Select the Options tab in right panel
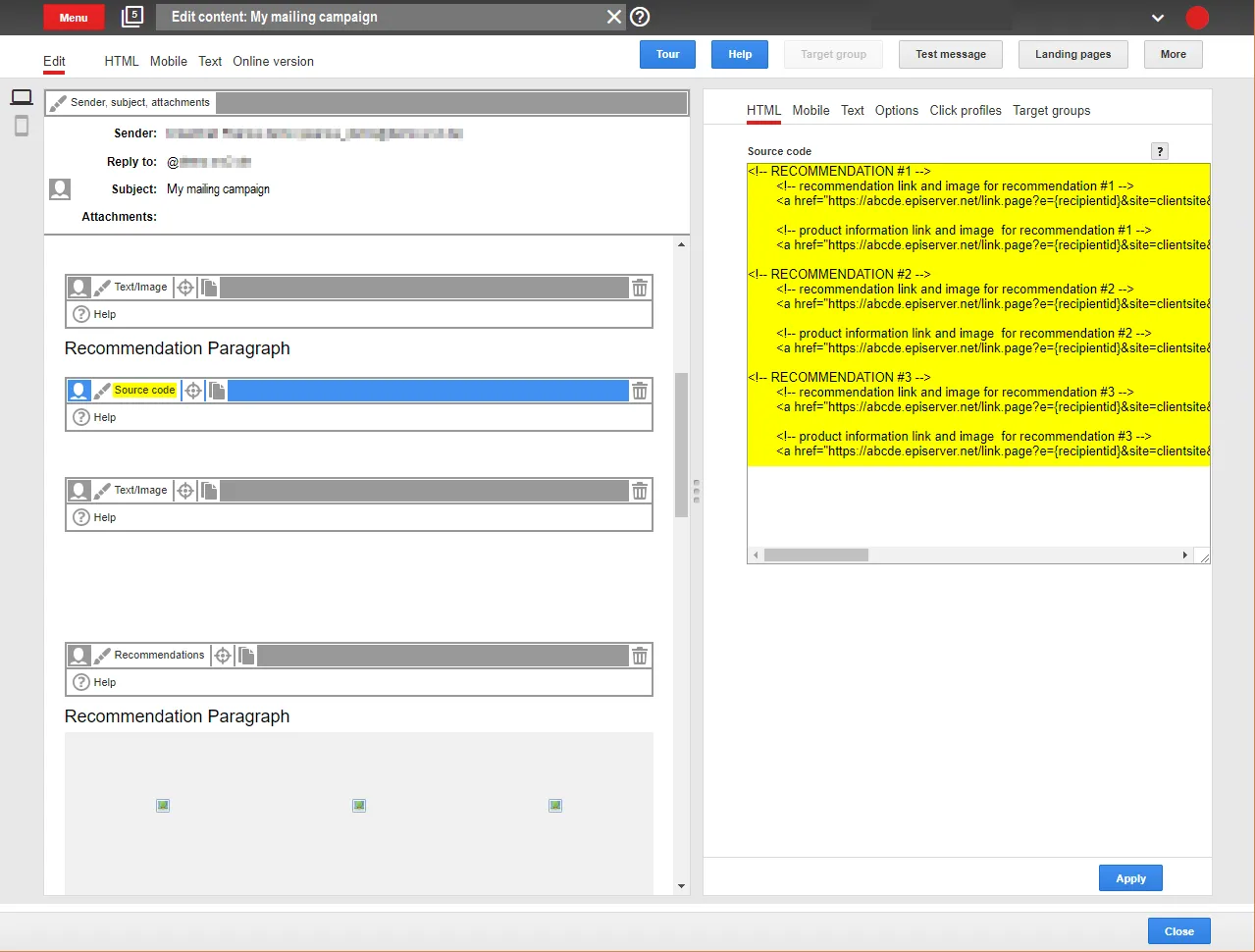Image resolution: width=1255 pixels, height=952 pixels. [897, 111]
